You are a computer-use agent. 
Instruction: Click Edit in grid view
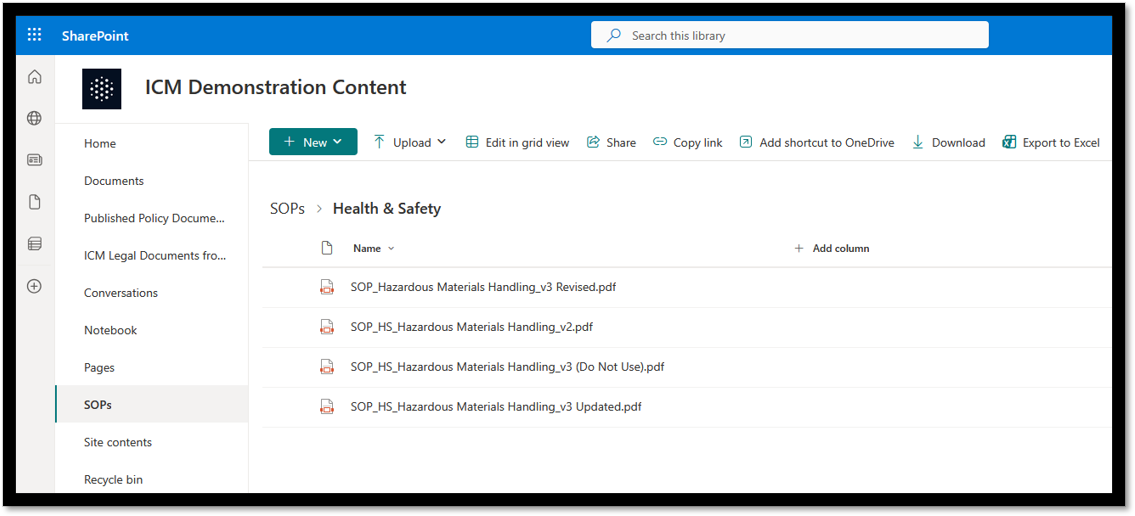point(517,142)
